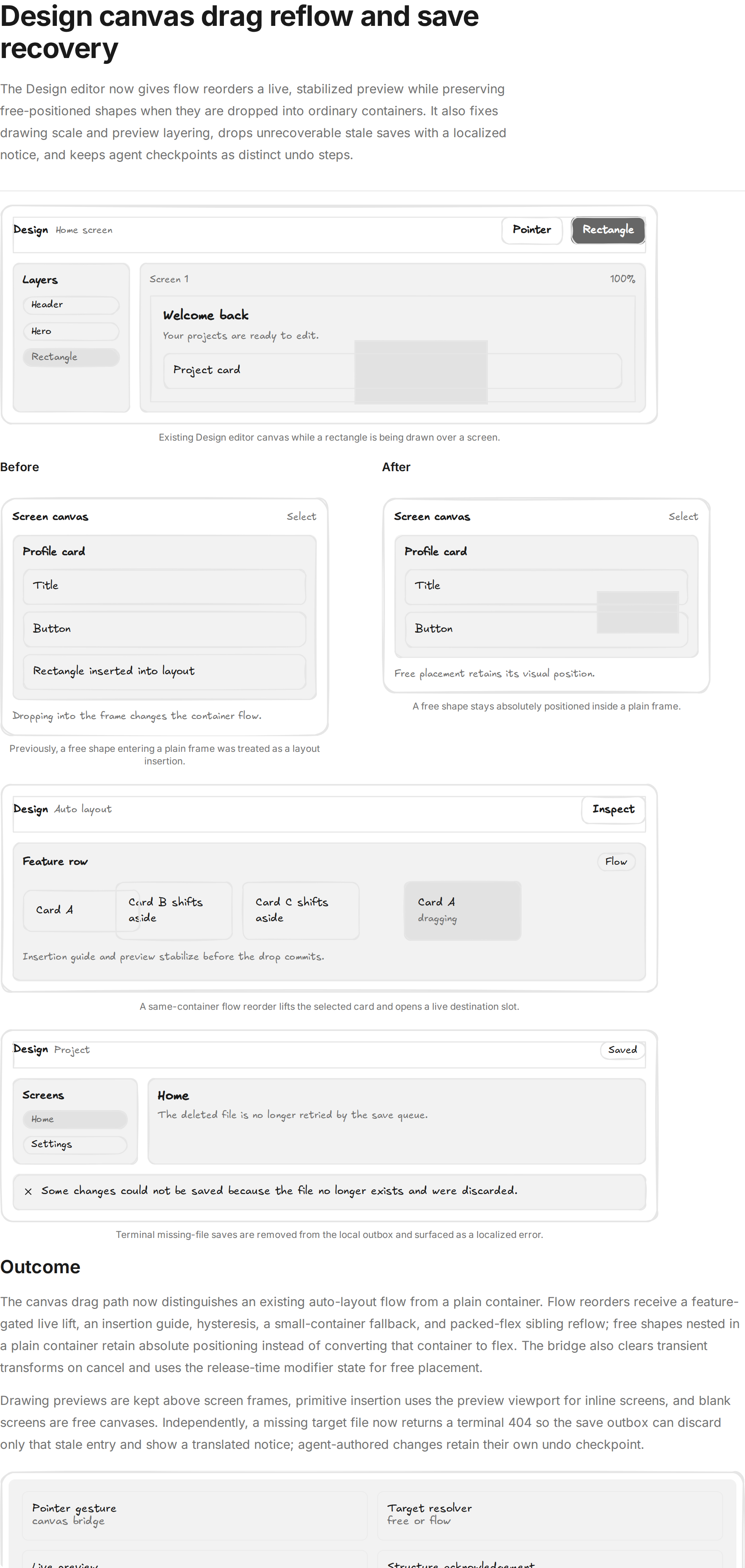Click the Pointer gesture canvas bridge card
745x1568 pixels.
pyautogui.click(x=195, y=1515)
